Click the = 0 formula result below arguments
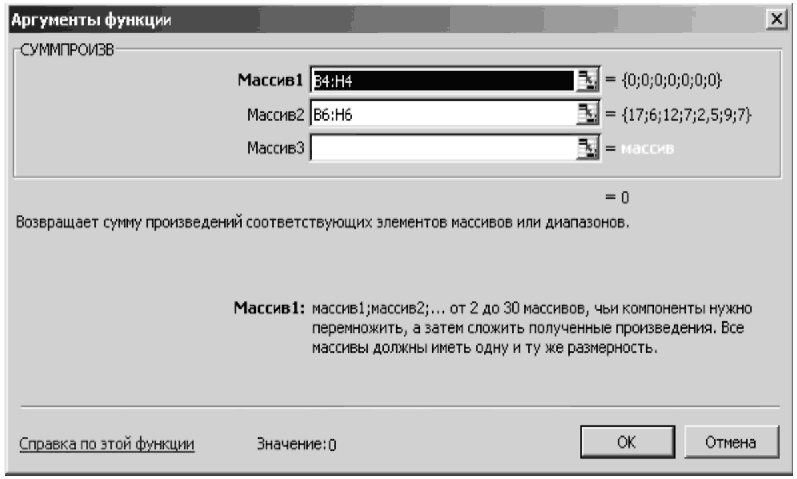 coord(617,197)
